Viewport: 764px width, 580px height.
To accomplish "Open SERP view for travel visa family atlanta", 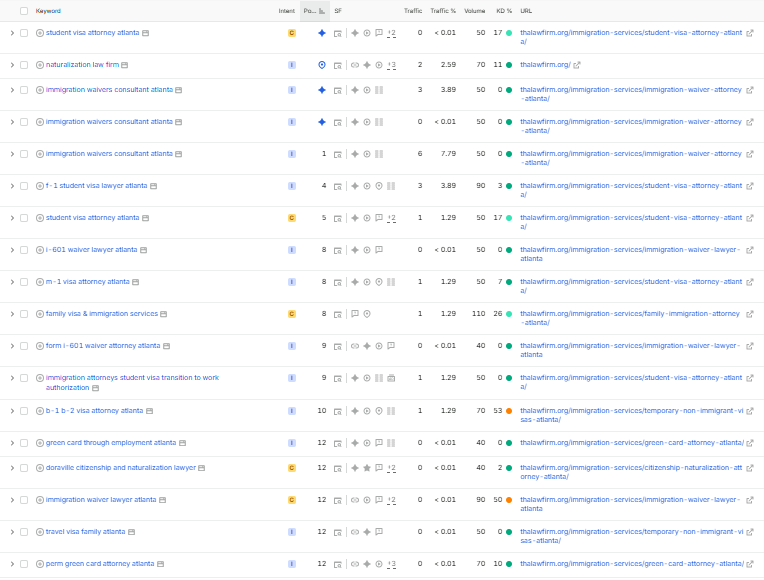I will pos(338,532).
